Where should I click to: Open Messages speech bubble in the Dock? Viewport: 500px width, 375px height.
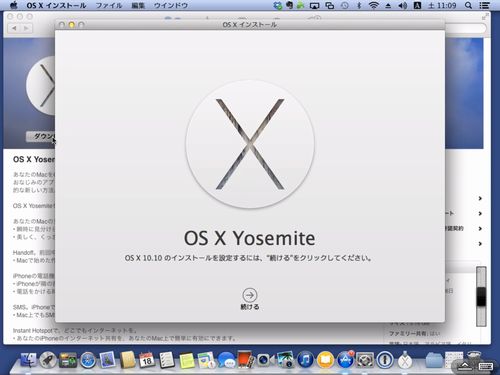pyautogui.click(x=227, y=360)
